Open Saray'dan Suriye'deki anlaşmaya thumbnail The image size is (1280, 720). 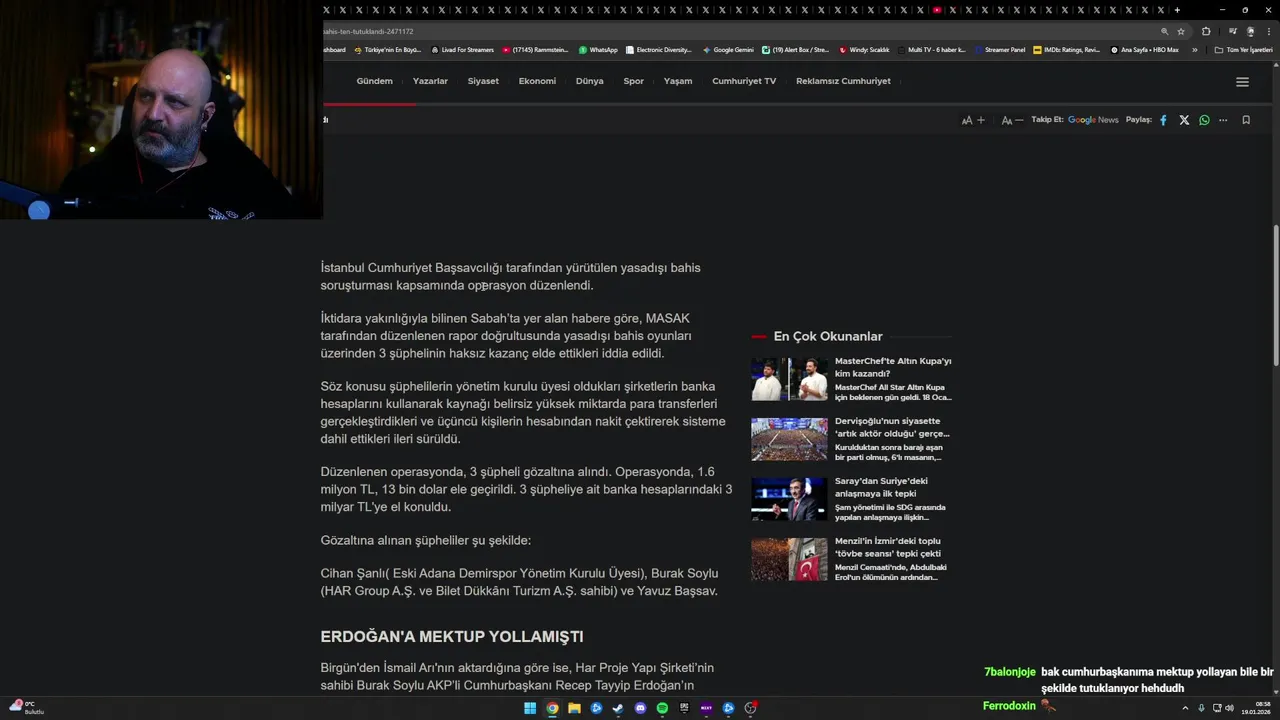tap(789, 499)
